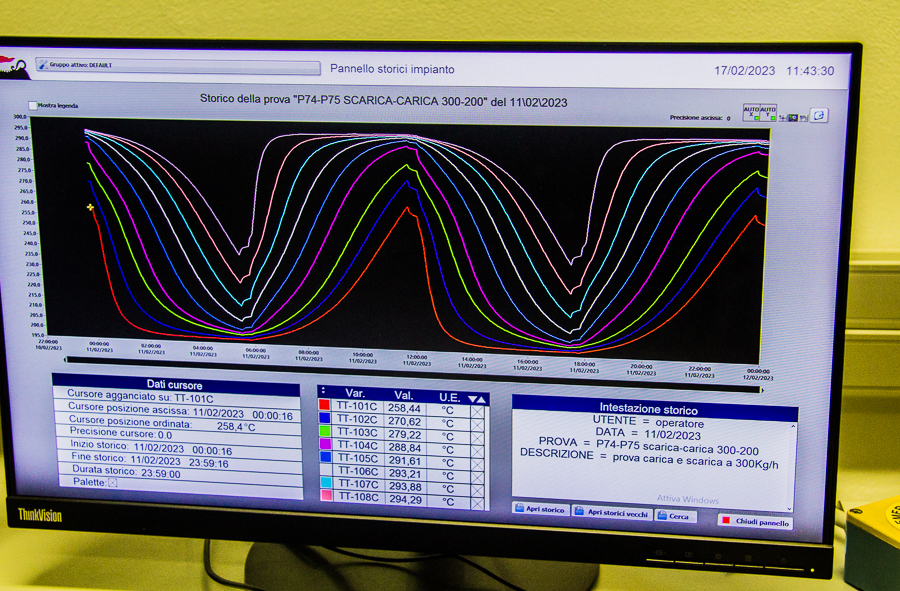Toggle visibility checkbox for TT-102C
Viewport: 900px width, 591px height.
coord(478,425)
